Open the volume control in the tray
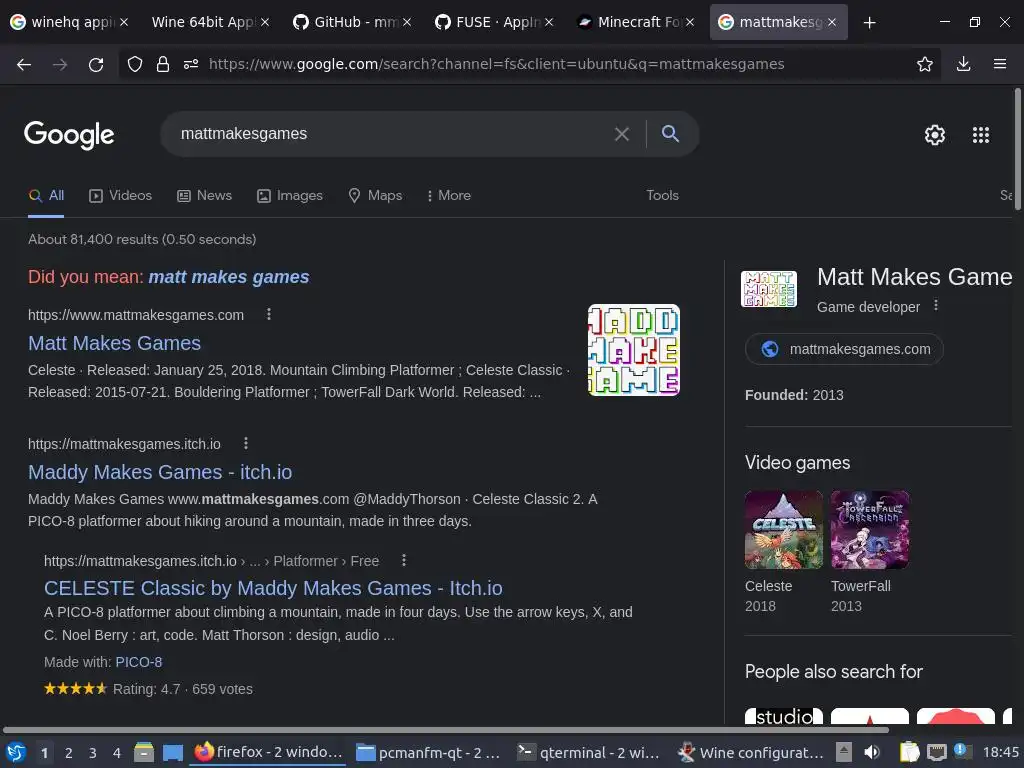 point(872,752)
